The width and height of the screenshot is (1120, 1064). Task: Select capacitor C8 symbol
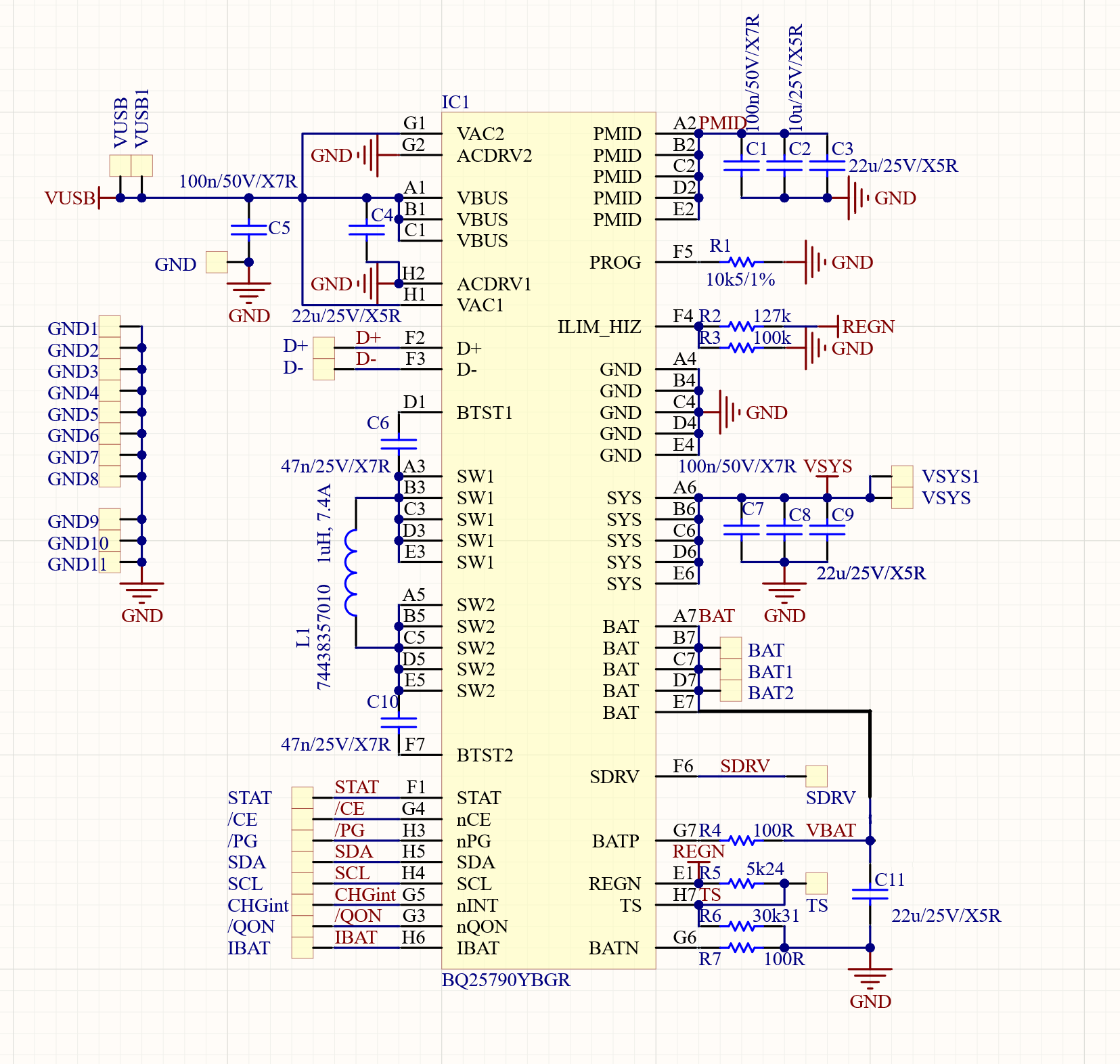(x=784, y=530)
